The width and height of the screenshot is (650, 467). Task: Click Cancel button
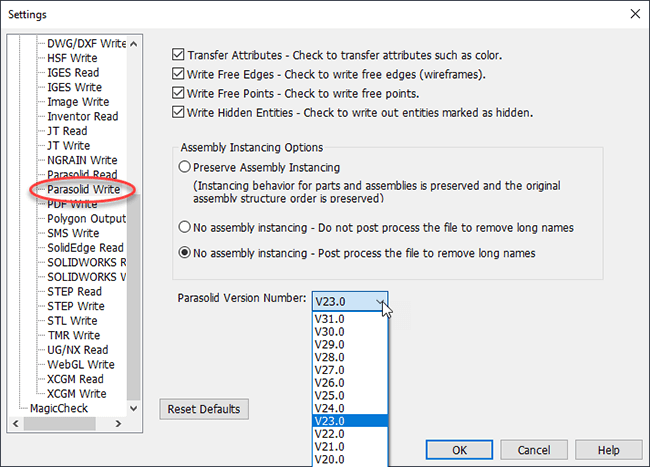coord(534,450)
